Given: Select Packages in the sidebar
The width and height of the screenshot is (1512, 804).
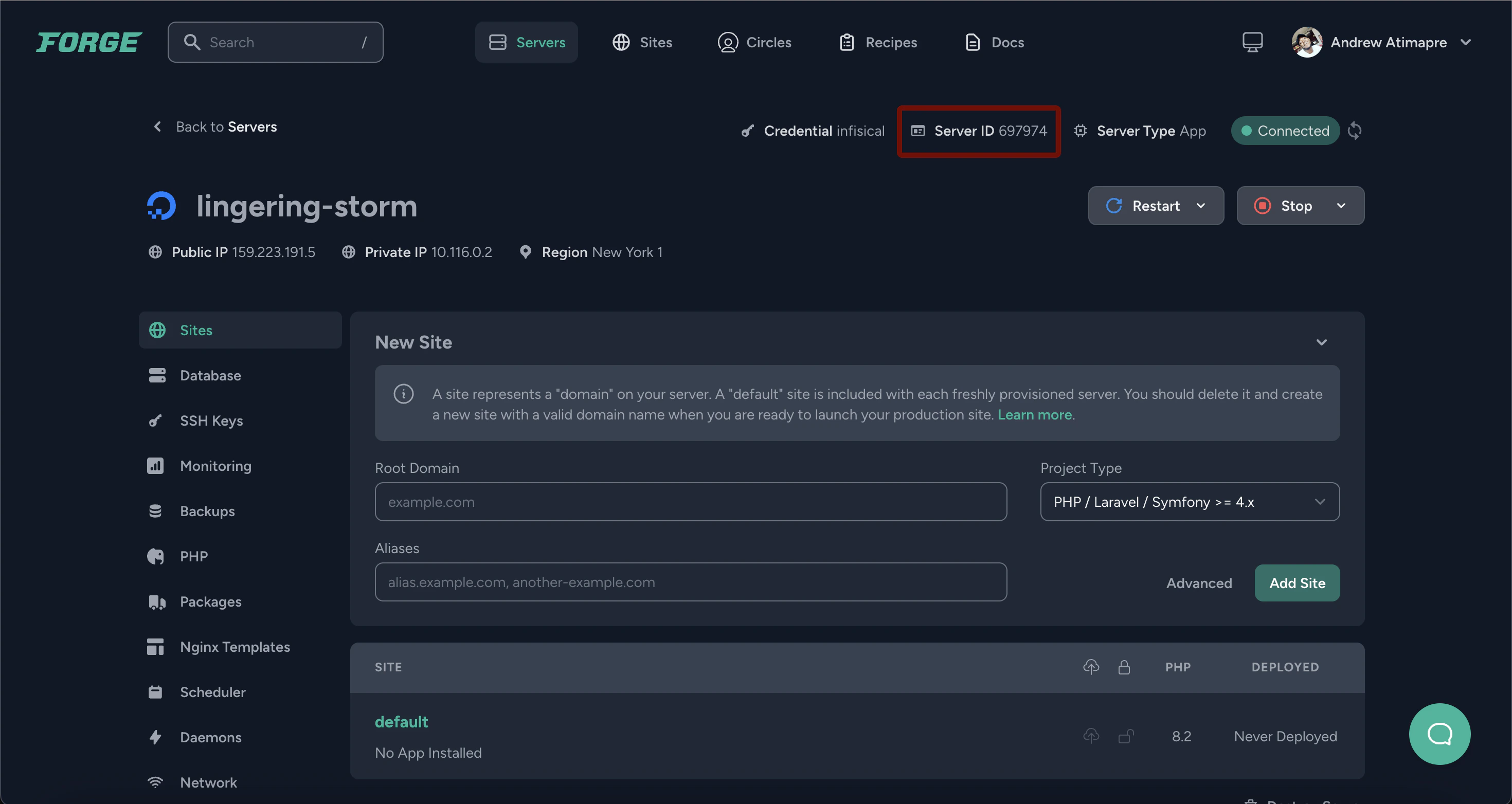Looking at the screenshot, I should 240,601.
